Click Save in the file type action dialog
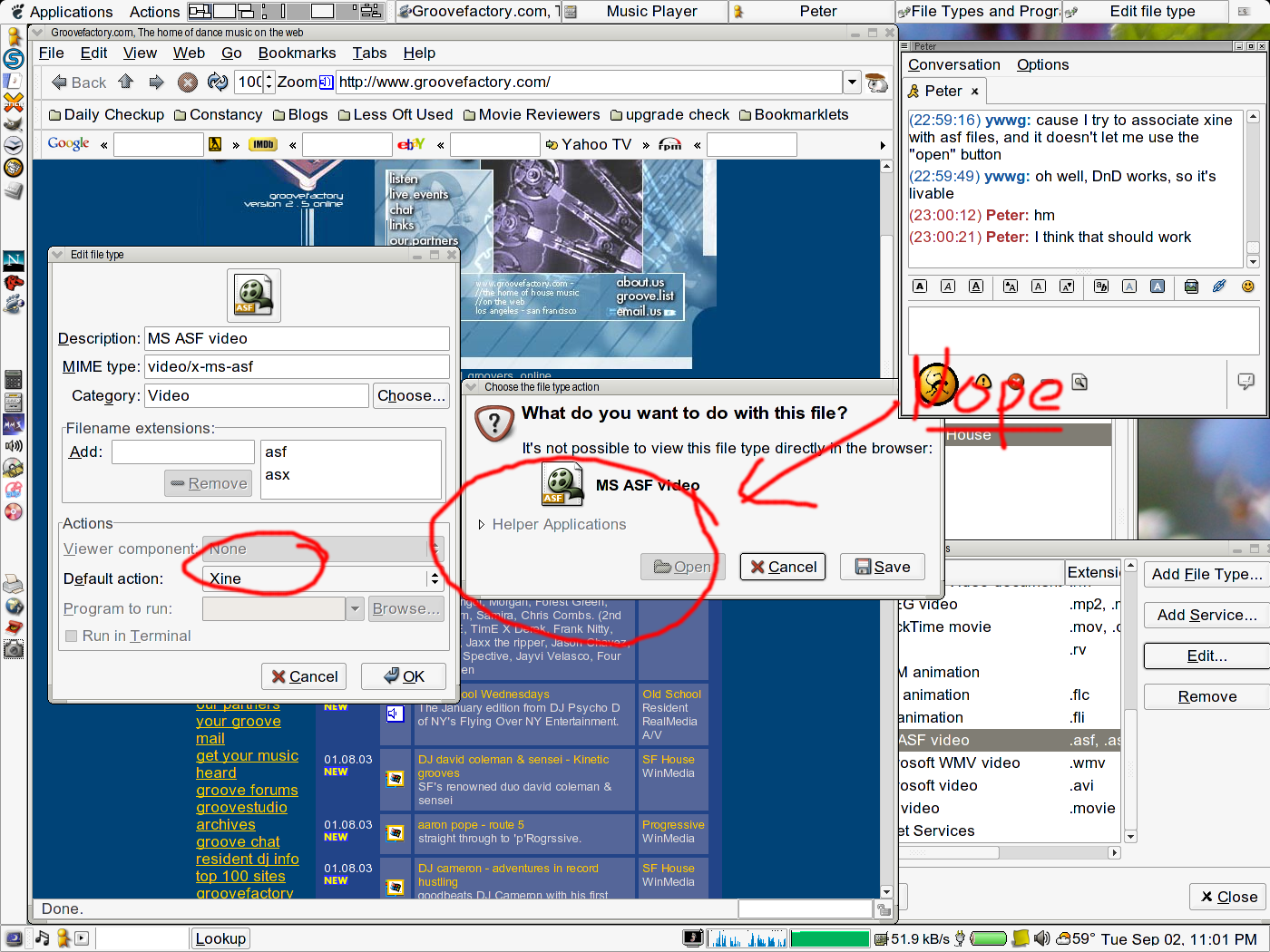Viewport: 1270px width, 952px height. pyautogui.click(x=883, y=567)
